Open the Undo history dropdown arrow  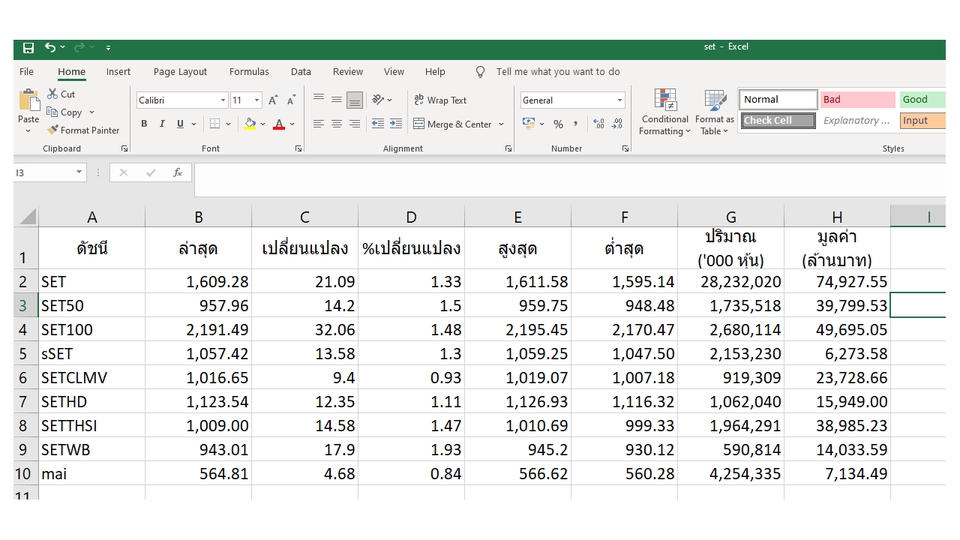62,47
